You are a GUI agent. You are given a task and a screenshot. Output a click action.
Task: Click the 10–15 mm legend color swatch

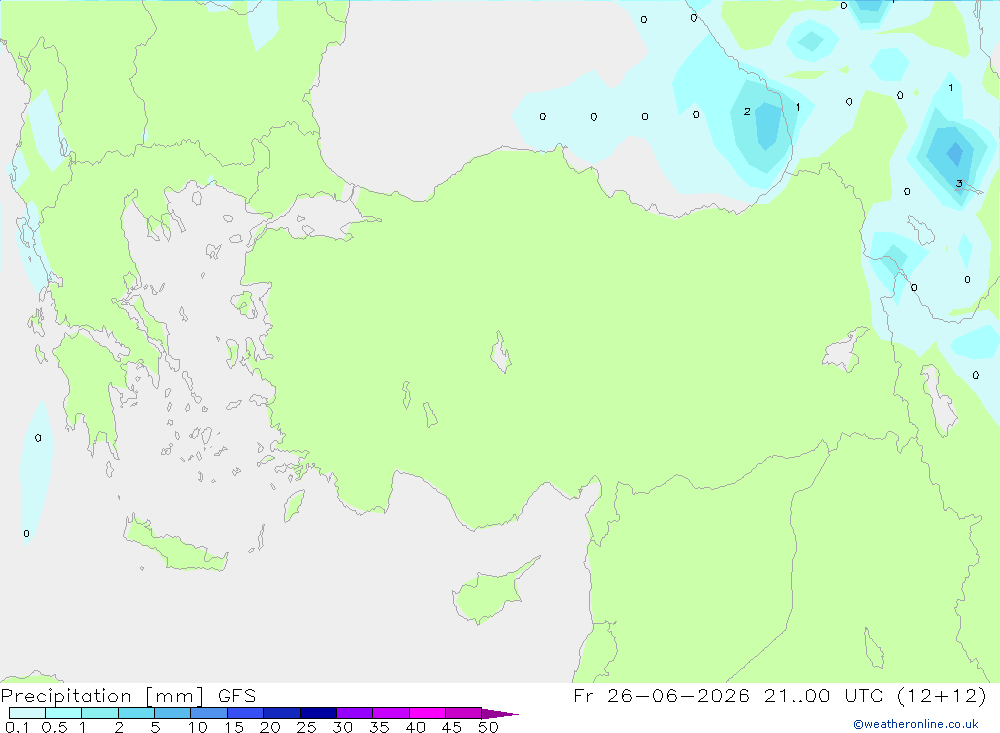209,713
